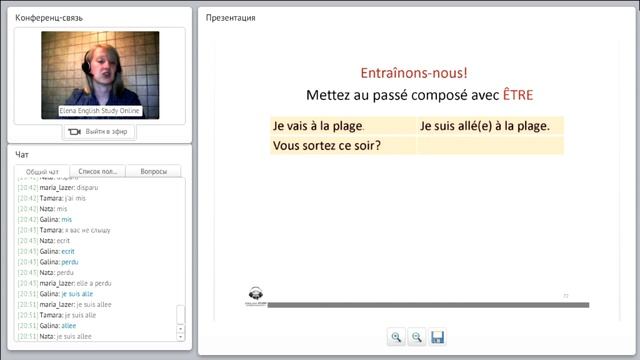Image resolution: width=640 pixels, height=360 pixels.
Task: Click the webcam video of Elena
Action: [x=100, y=75]
